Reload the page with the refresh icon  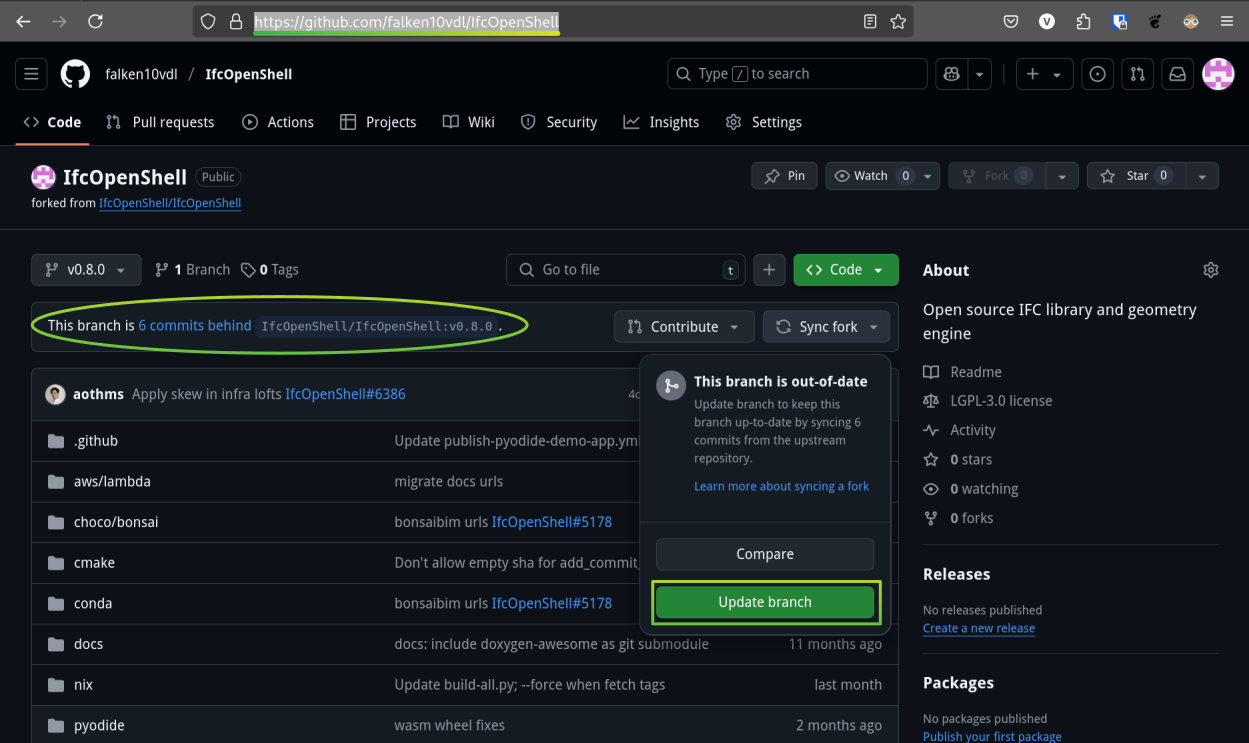pos(95,21)
